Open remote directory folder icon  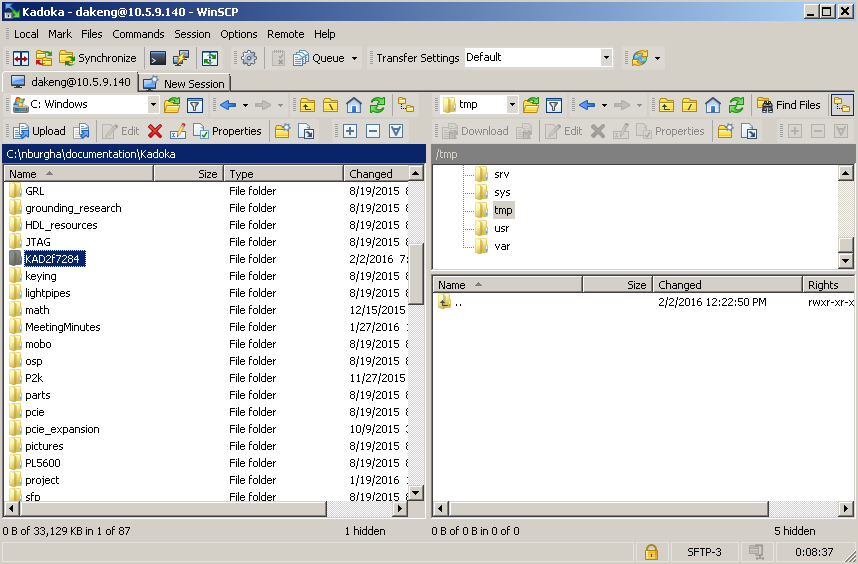click(531, 105)
